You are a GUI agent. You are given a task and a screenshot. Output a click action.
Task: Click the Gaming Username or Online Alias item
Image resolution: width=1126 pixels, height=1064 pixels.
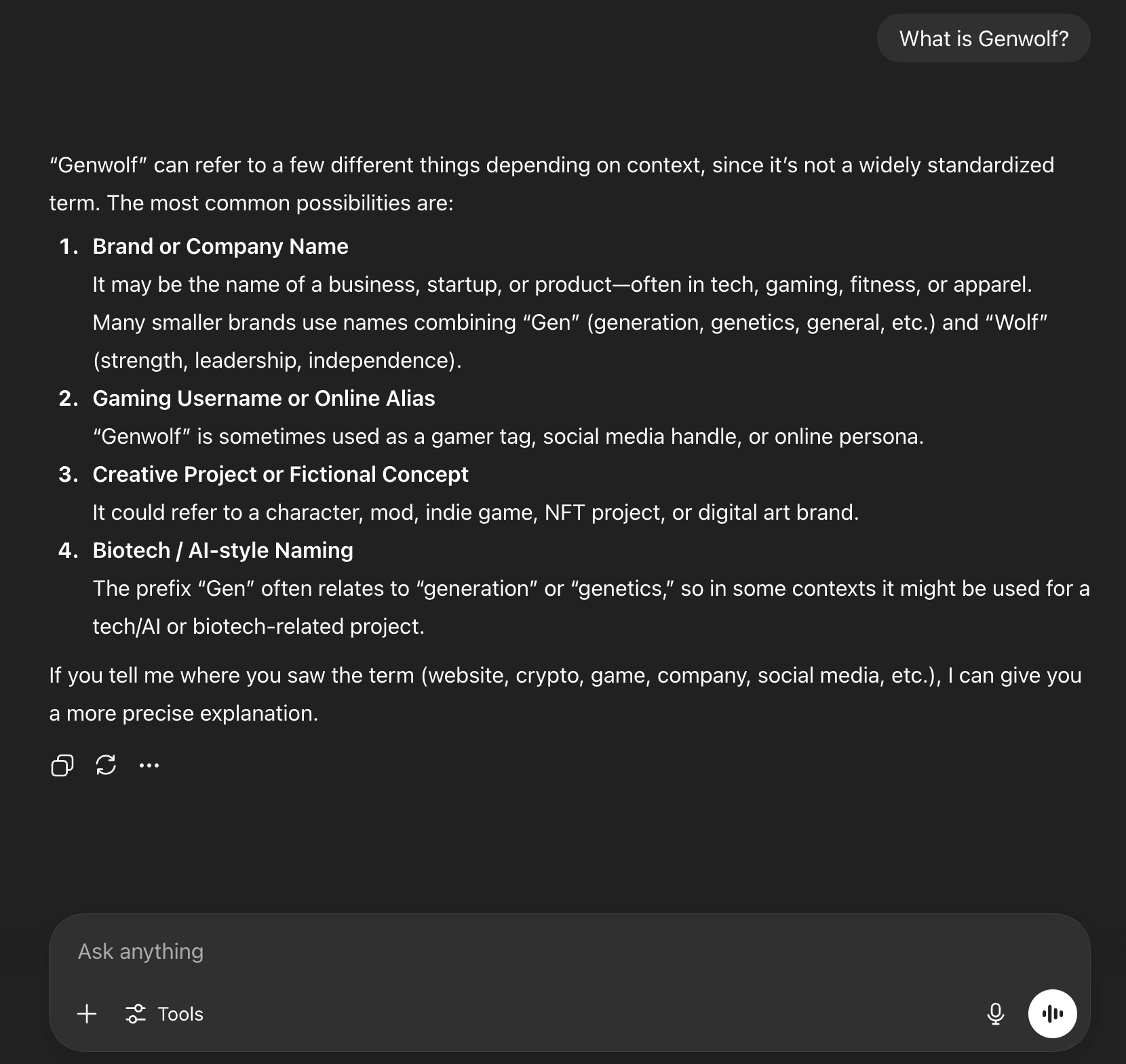(264, 398)
